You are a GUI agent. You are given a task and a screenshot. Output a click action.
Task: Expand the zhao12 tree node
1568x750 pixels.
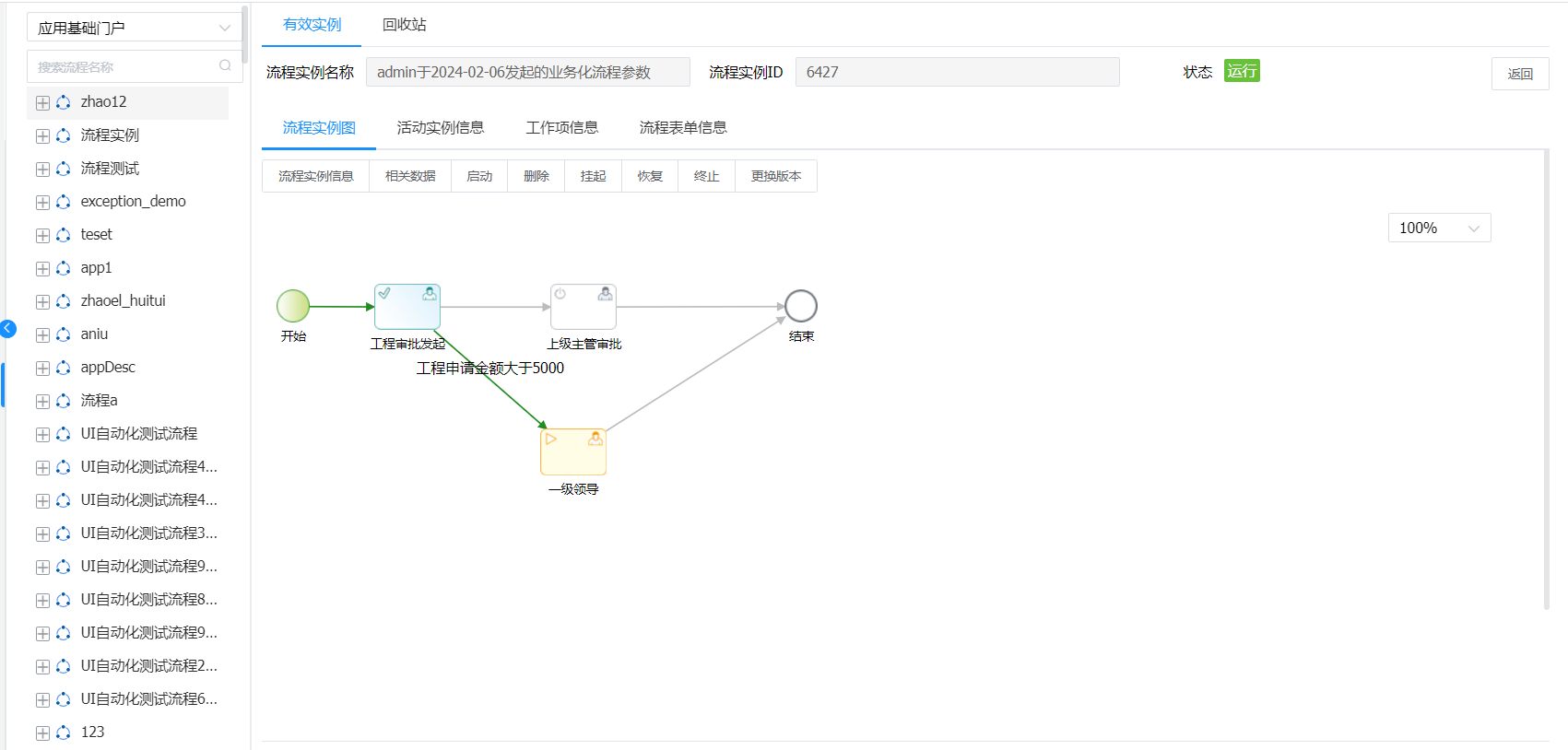pyautogui.click(x=42, y=102)
